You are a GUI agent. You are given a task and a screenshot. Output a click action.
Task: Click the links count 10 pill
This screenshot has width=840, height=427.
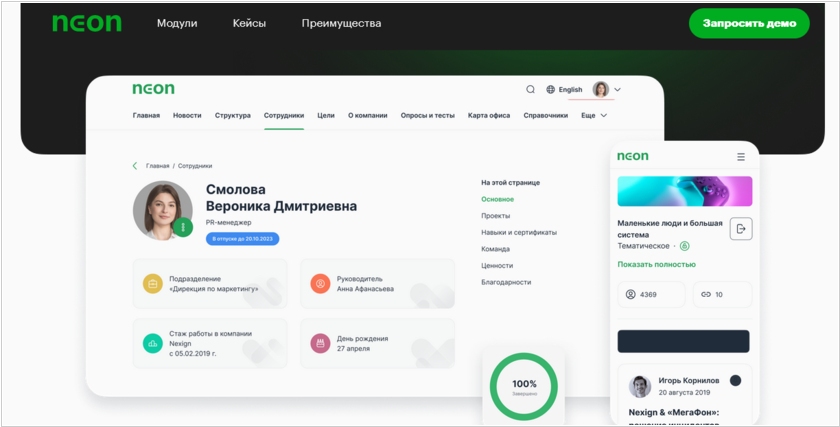pos(722,295)
